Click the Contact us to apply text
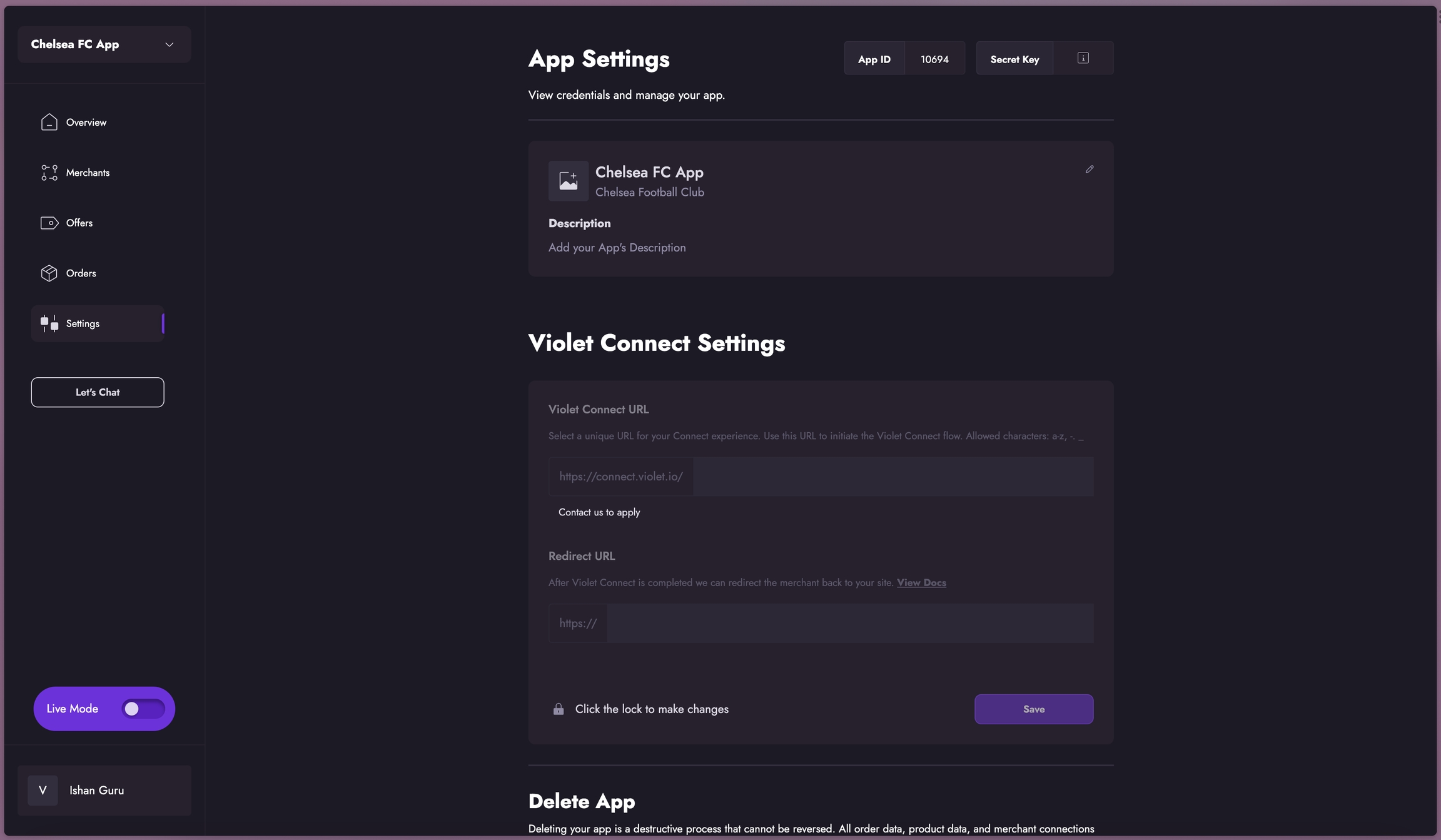1441x840 pixels. (x=599, y=512)
